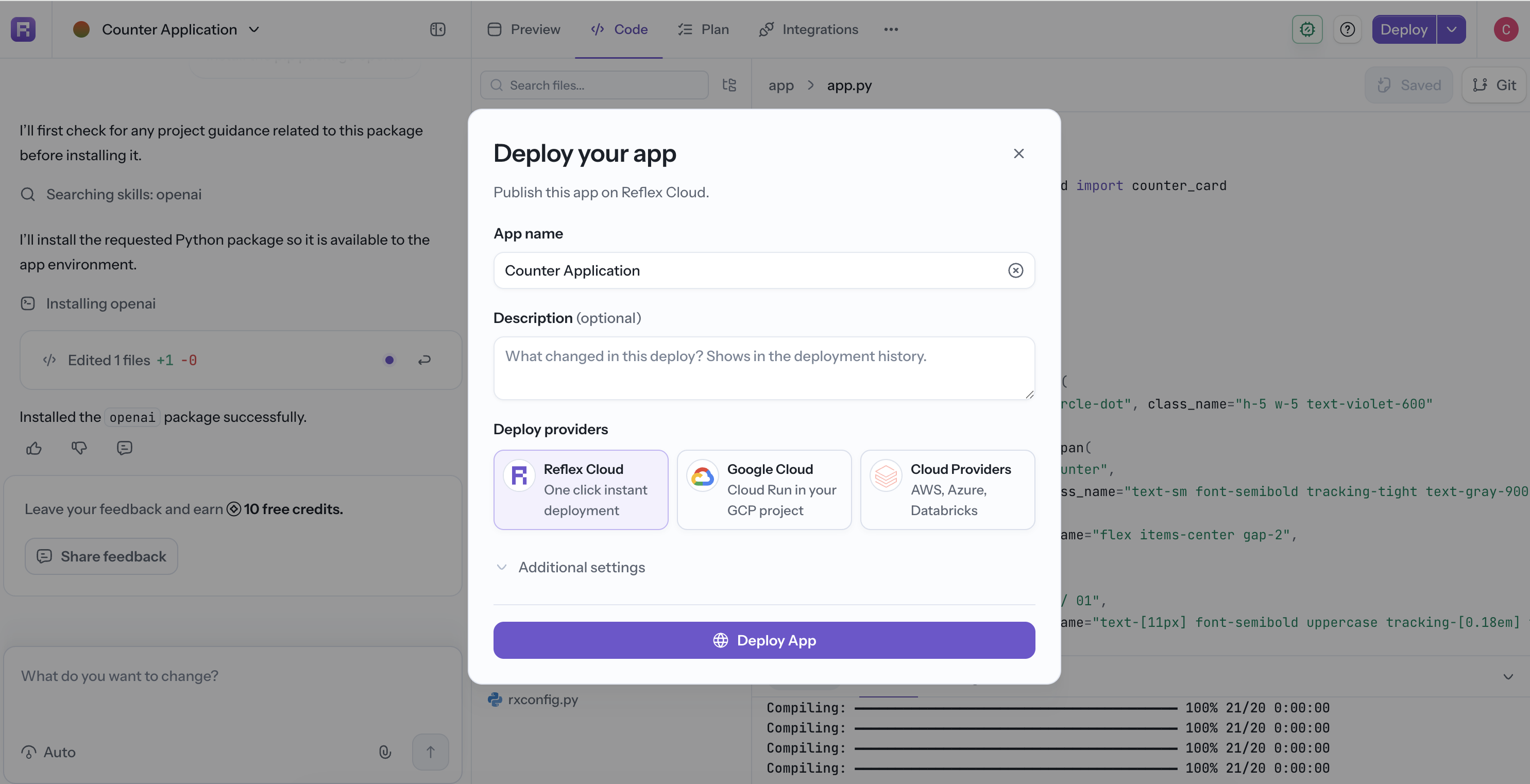Click the Deploy button in header
Viewport: 1530px width, 784px height.
1404,29
